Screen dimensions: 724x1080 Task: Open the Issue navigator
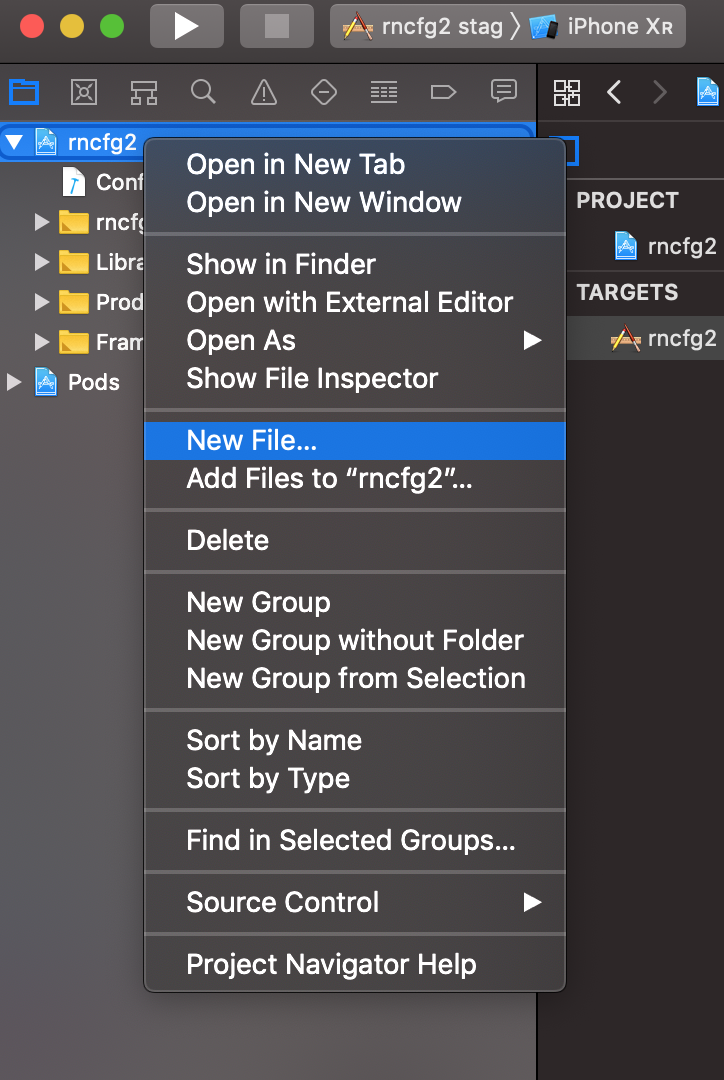(263, 91)
